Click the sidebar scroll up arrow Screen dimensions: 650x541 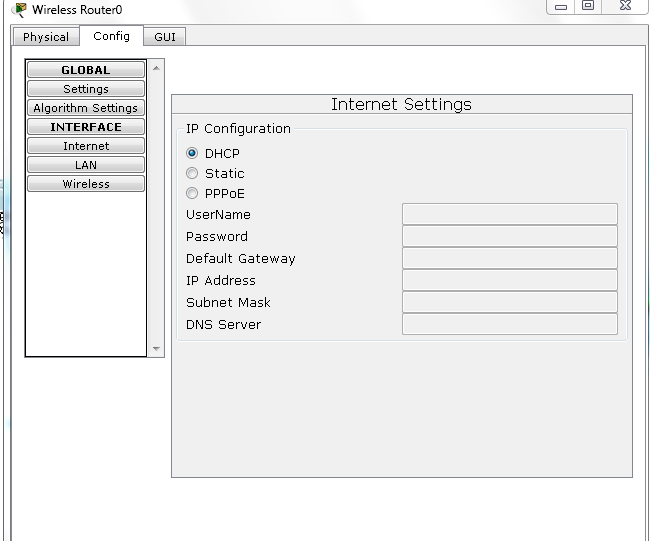(155, 69)
